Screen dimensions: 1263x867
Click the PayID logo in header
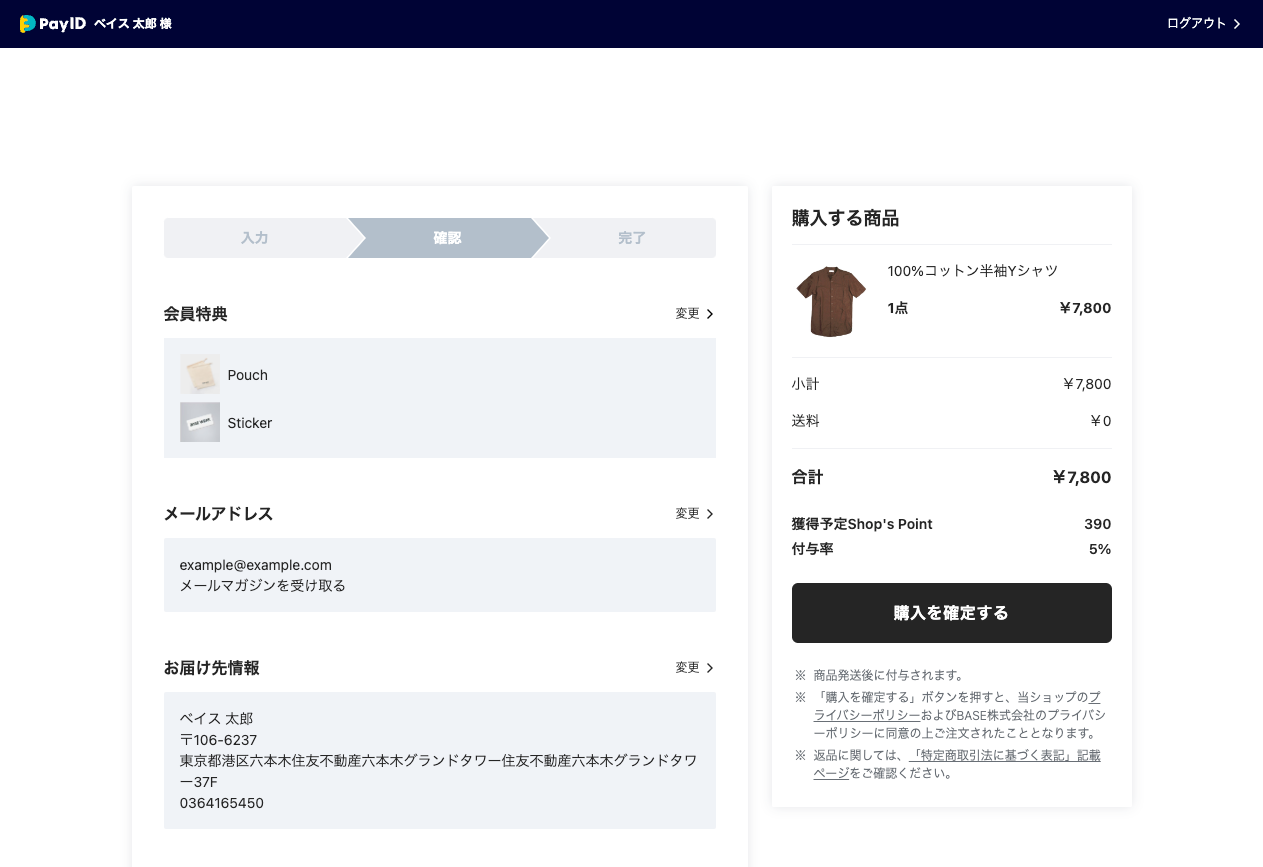[x=53, y=23]
